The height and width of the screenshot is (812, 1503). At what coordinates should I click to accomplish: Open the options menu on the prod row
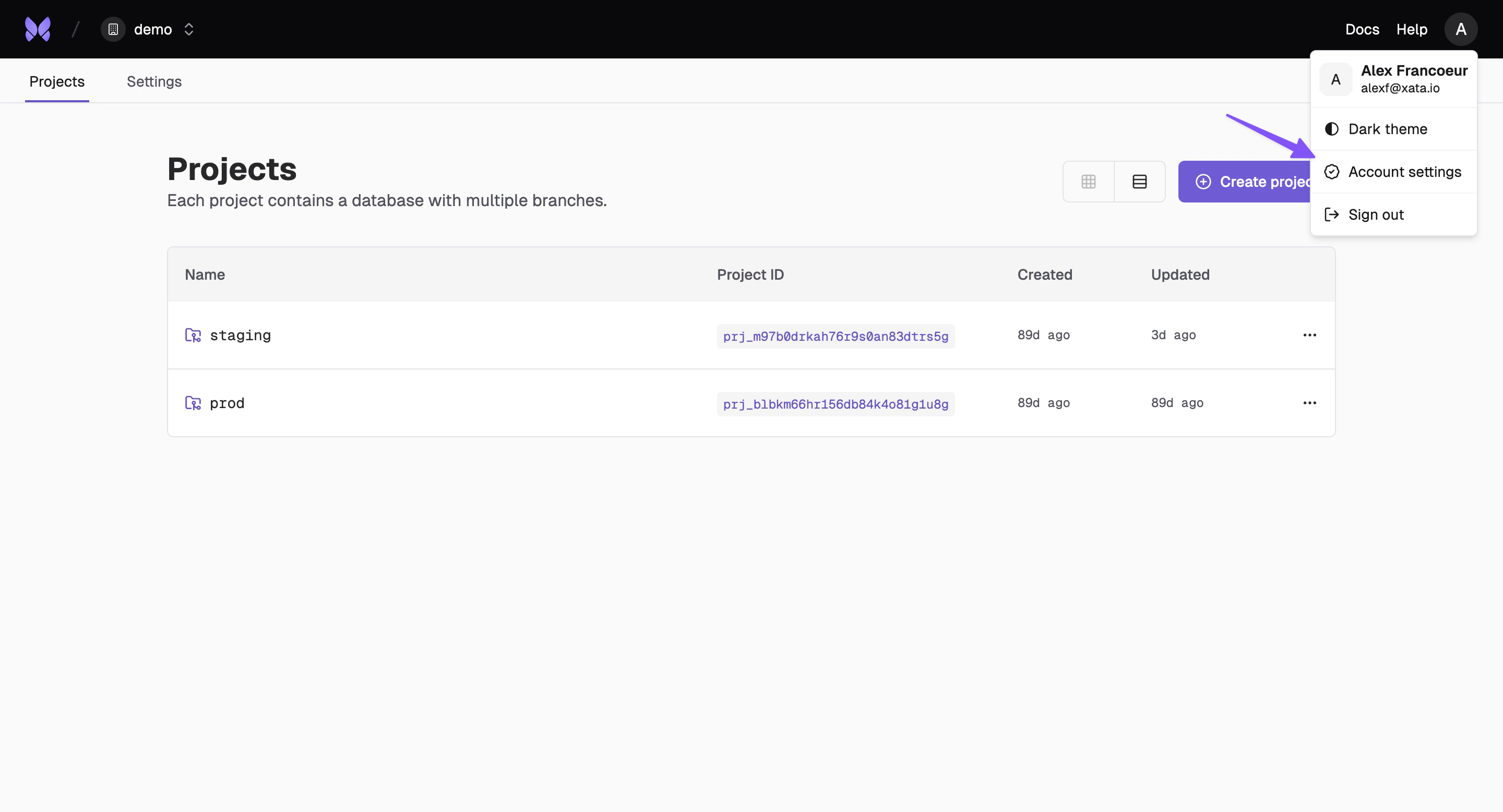[1310, 402]
